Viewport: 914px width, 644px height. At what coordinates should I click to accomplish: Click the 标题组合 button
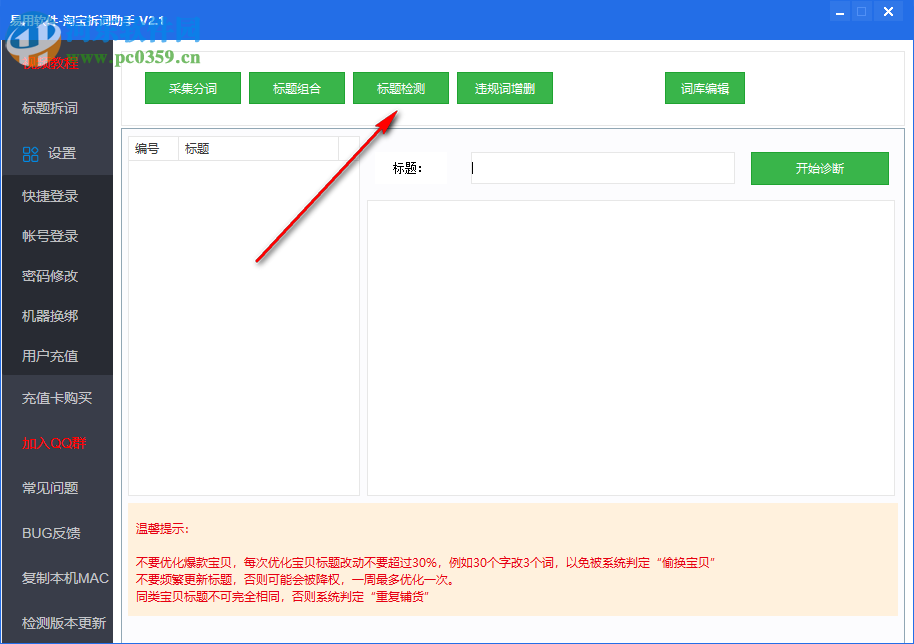coord(296,88)
